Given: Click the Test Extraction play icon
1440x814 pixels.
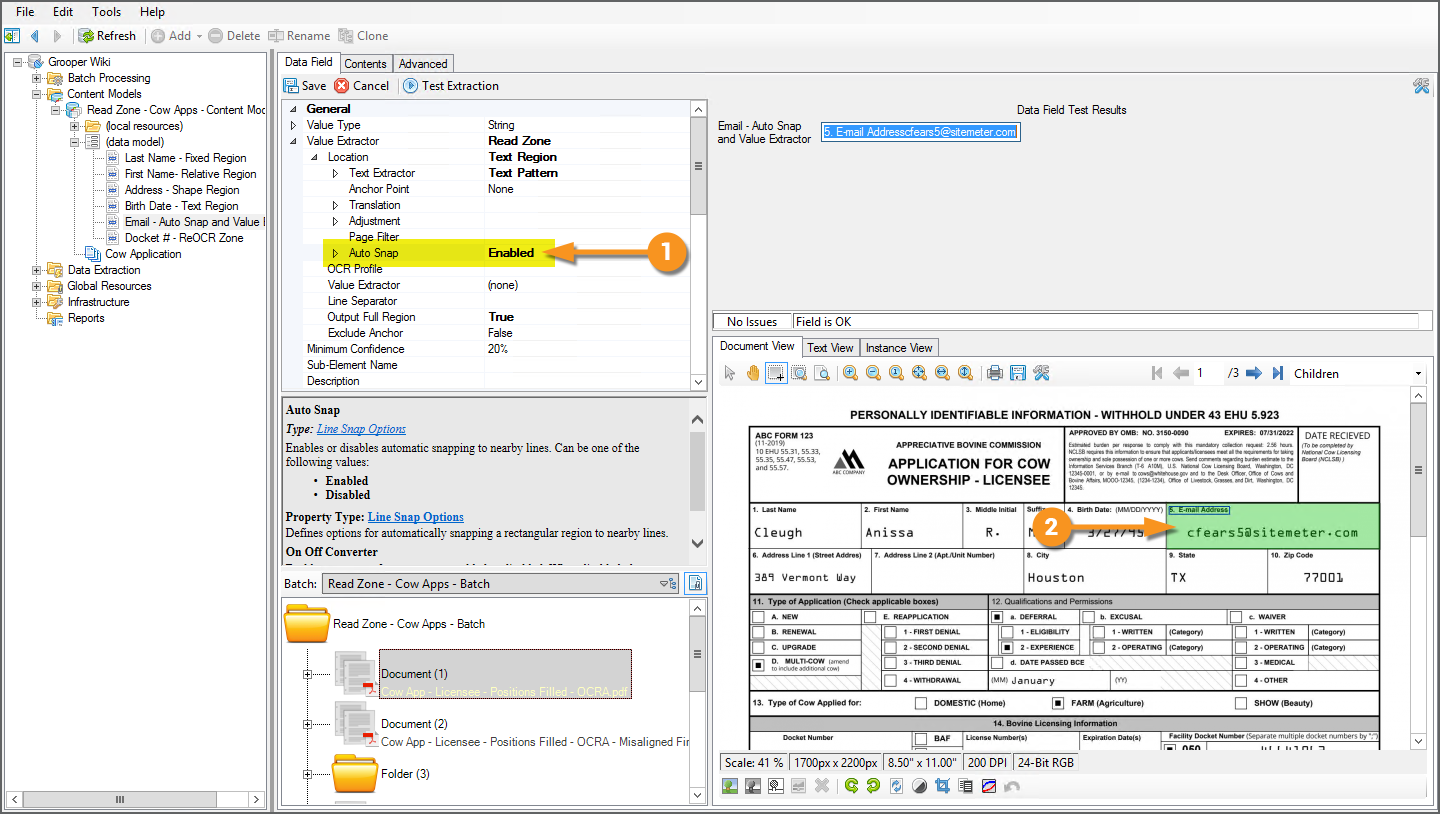Looking at the screenshot, I should (x=411, y=86).
